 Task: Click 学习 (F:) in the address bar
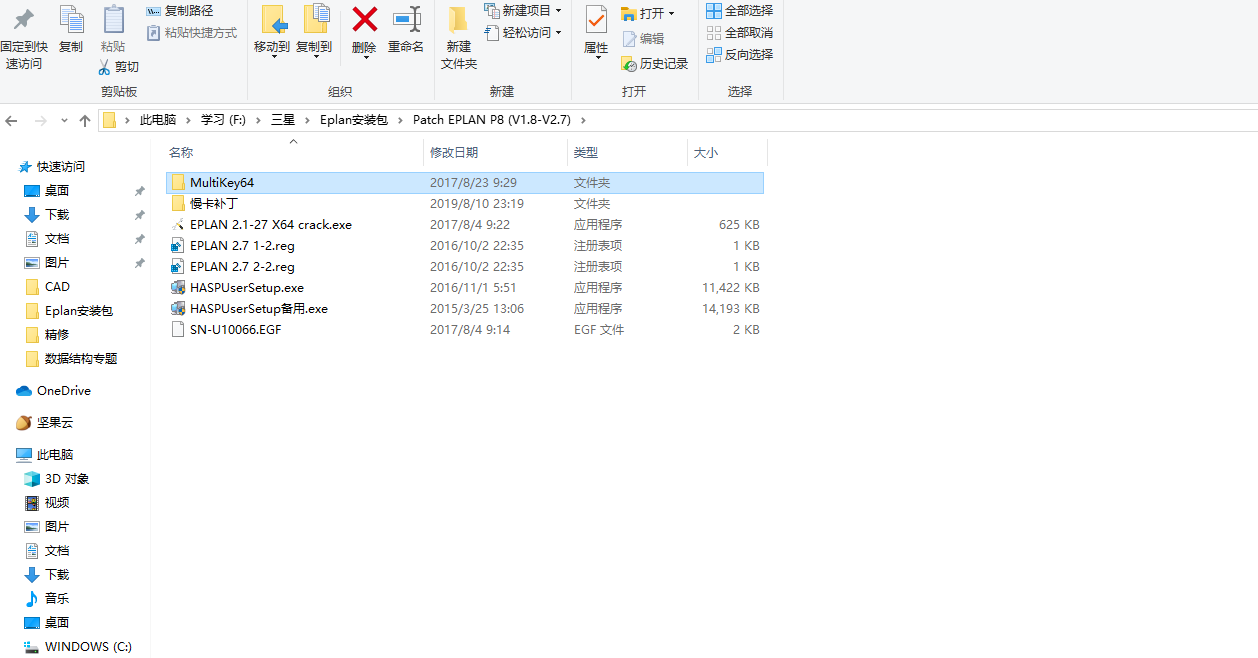tap(223, 120)
